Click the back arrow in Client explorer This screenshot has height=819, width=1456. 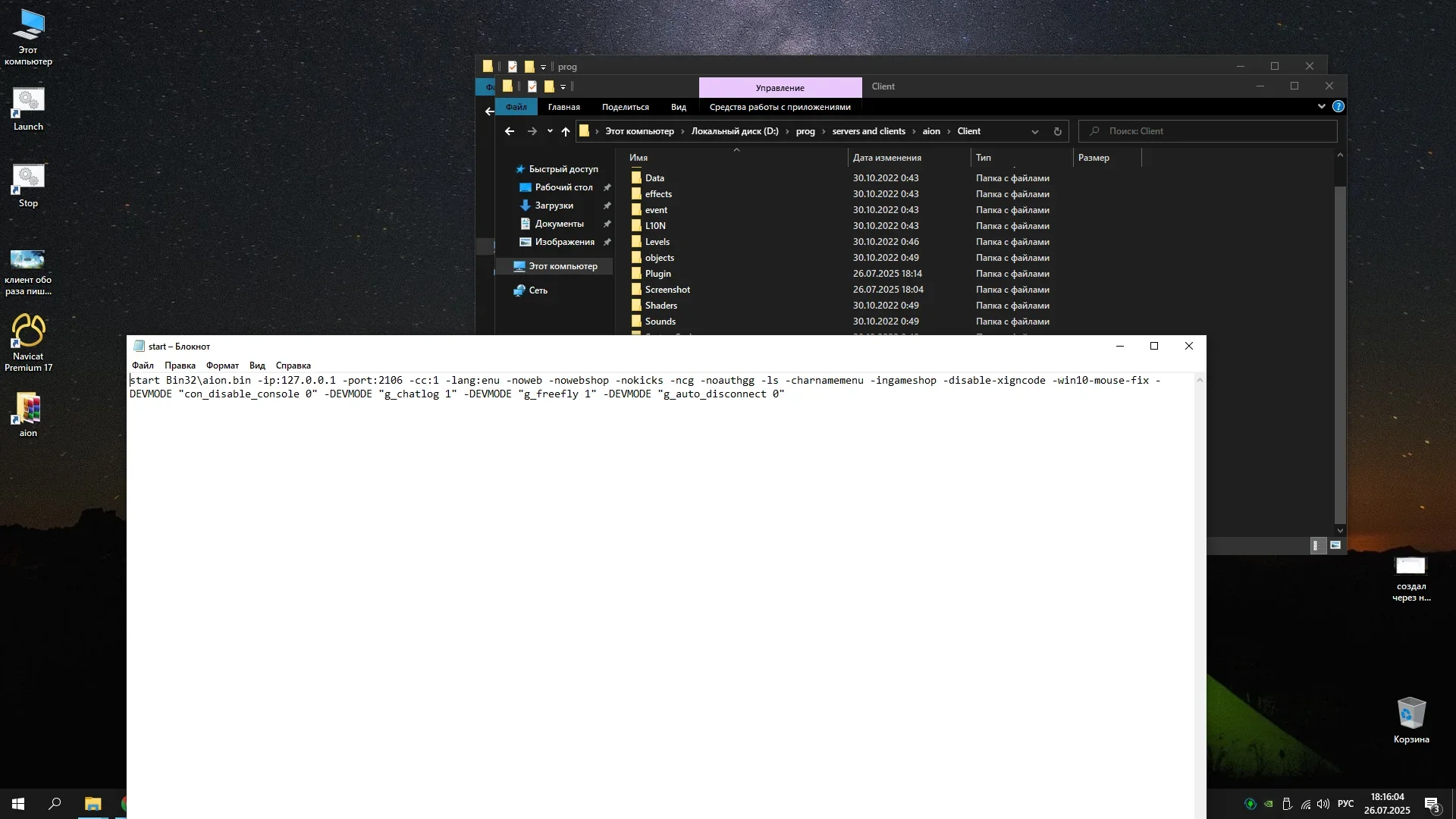[510, 131]
